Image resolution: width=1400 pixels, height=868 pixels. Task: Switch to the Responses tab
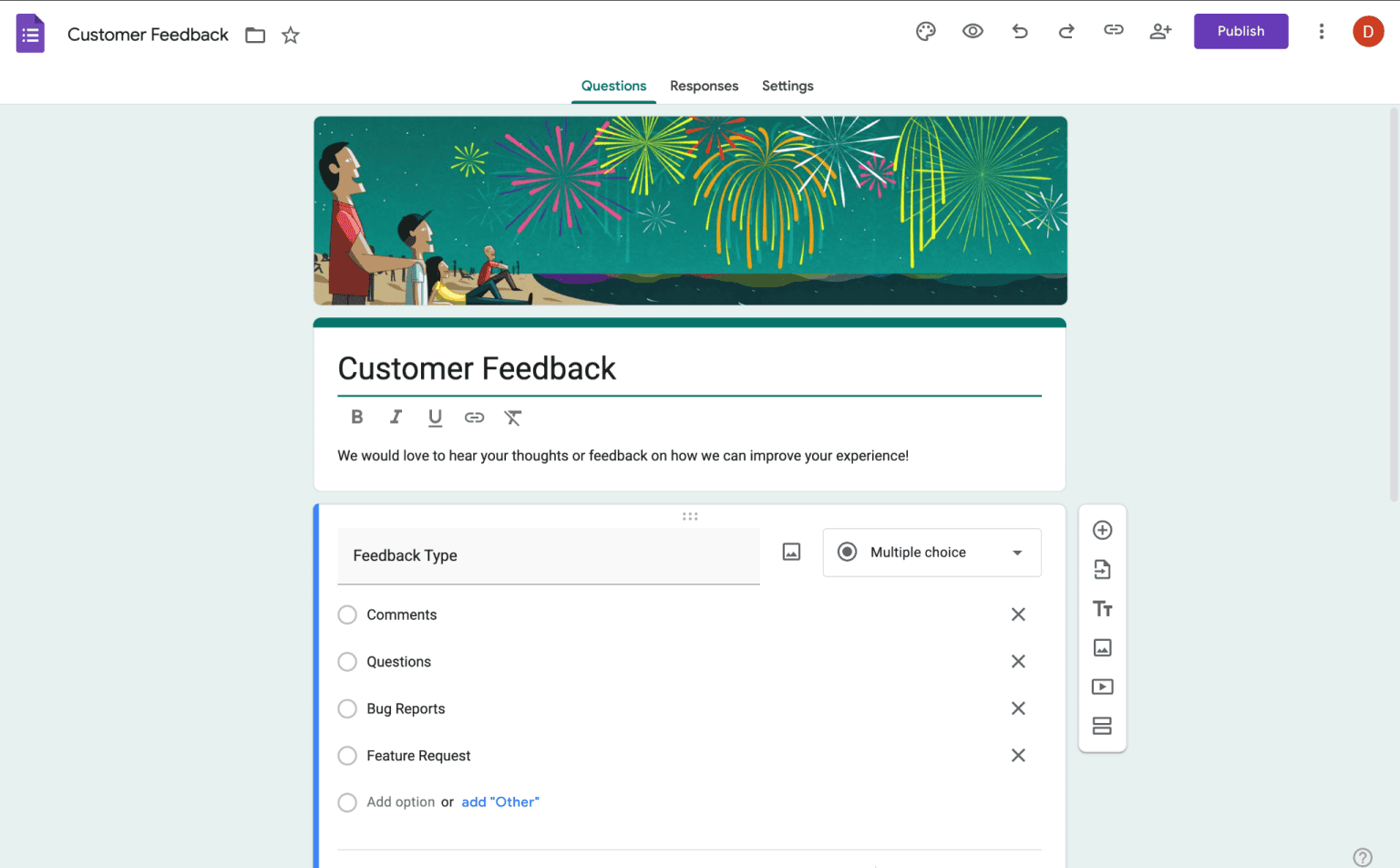(704, 86)
